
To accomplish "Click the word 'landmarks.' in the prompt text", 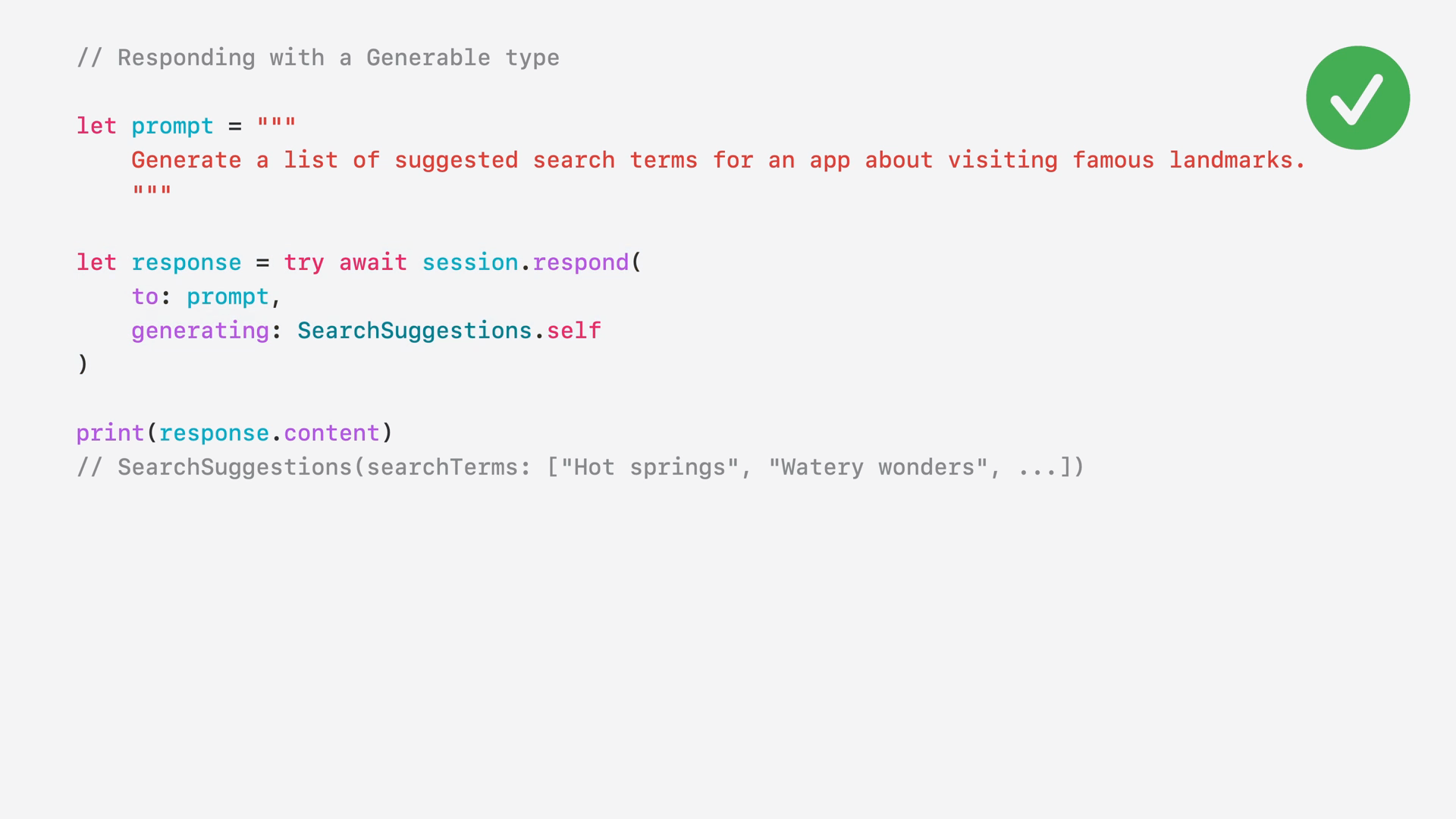I will click(x=1237, y=160).
